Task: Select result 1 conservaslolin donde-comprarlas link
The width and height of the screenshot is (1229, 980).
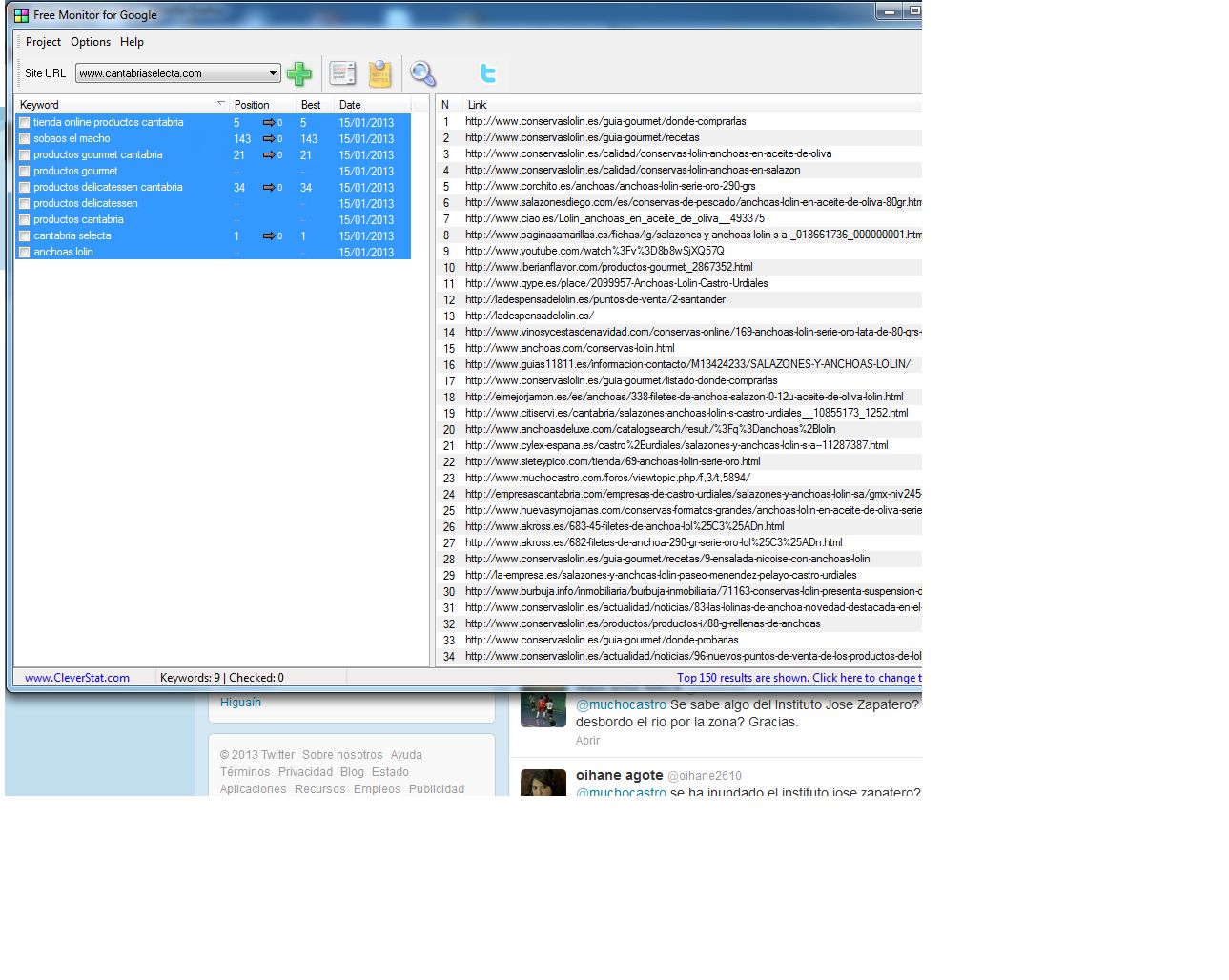Action: click(x=605, y=121)
